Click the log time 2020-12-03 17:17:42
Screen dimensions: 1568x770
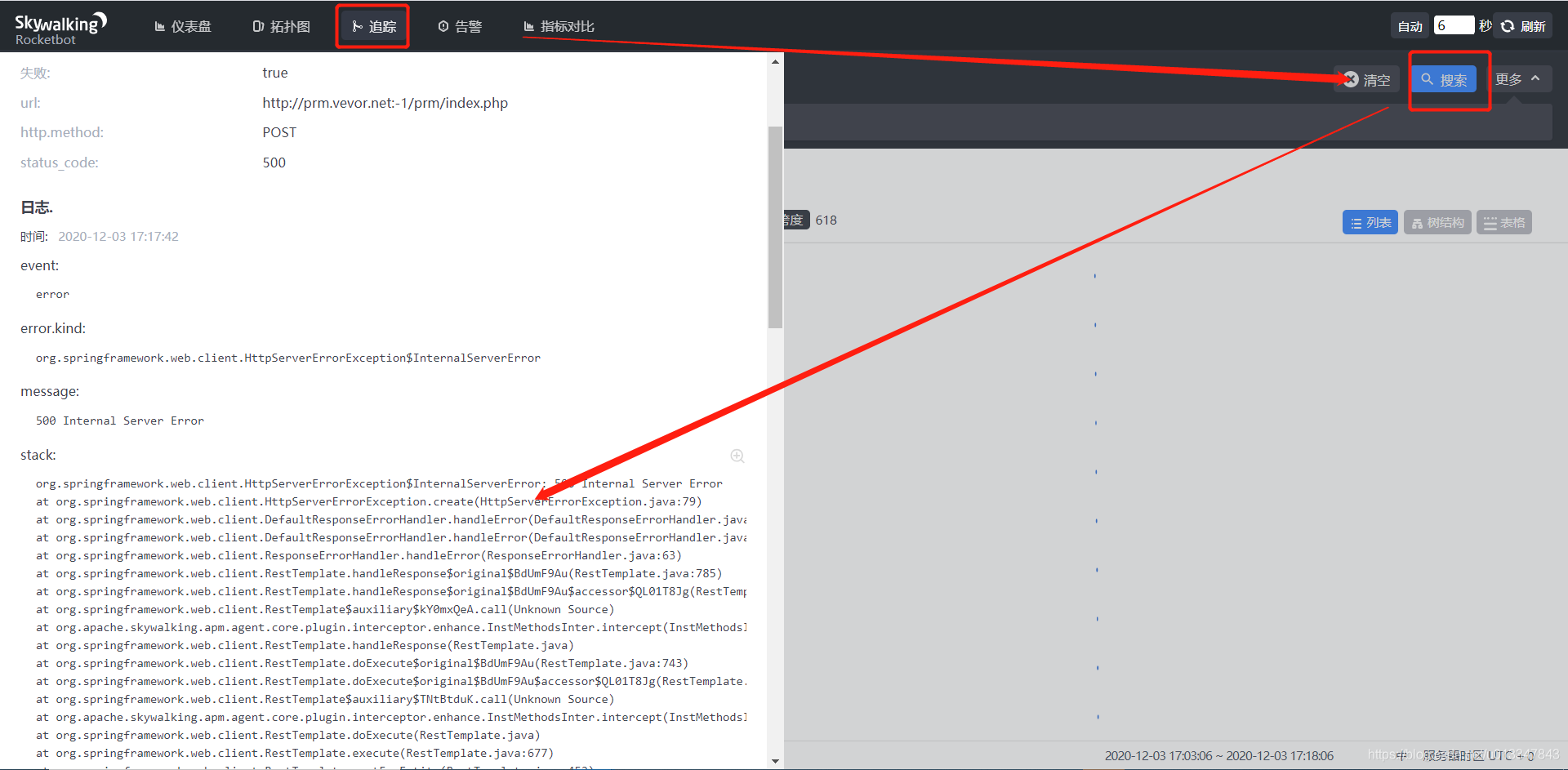118,236
